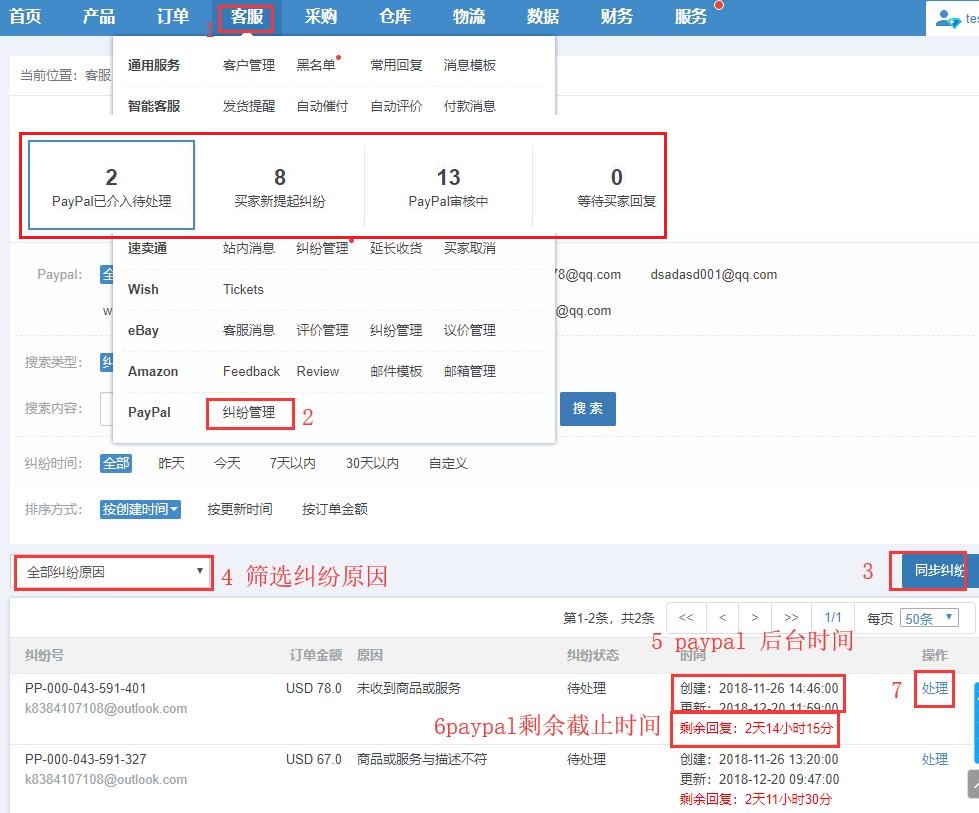Open the 客服 navigation menu
Image resolution: width=979 pixels, height=813 pixels.
[247, 16]
